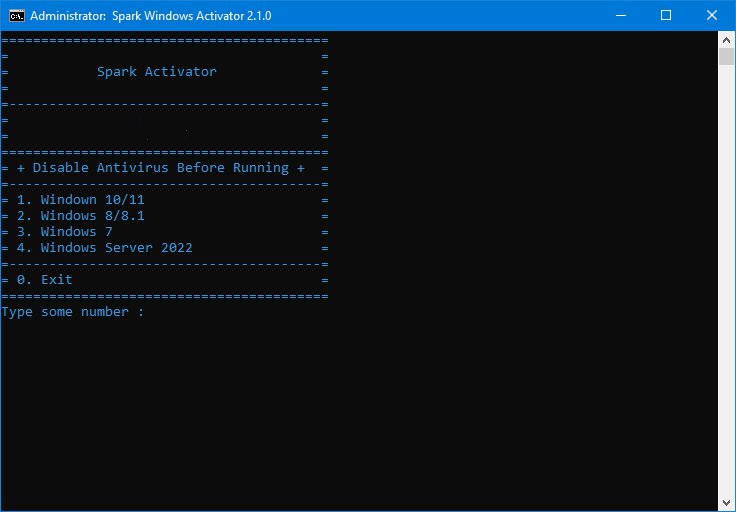Click the vertical scrollbar thumb
The height and width of the screenshot is (512, 736).
click(x=726, y=56)
